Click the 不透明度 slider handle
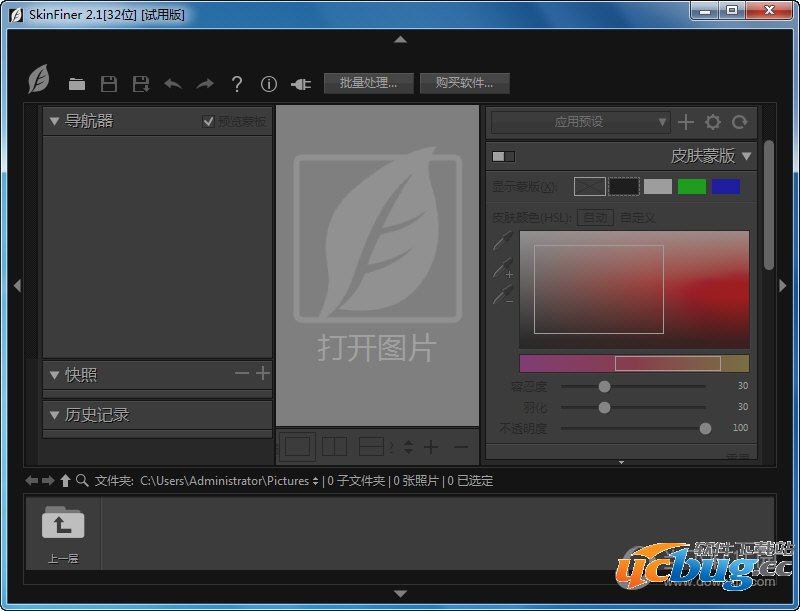Screen dimensions: 800x611 (x=705, y=428)
